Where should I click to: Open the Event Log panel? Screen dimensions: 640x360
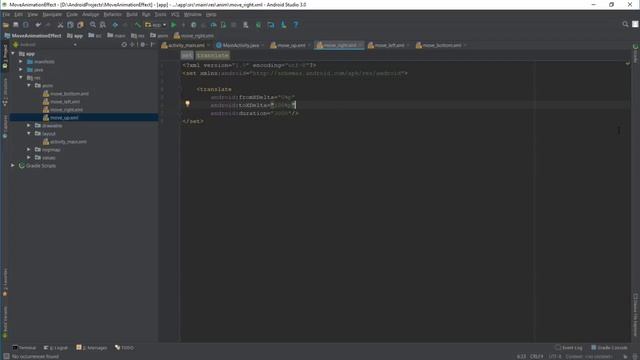[569, 348]
